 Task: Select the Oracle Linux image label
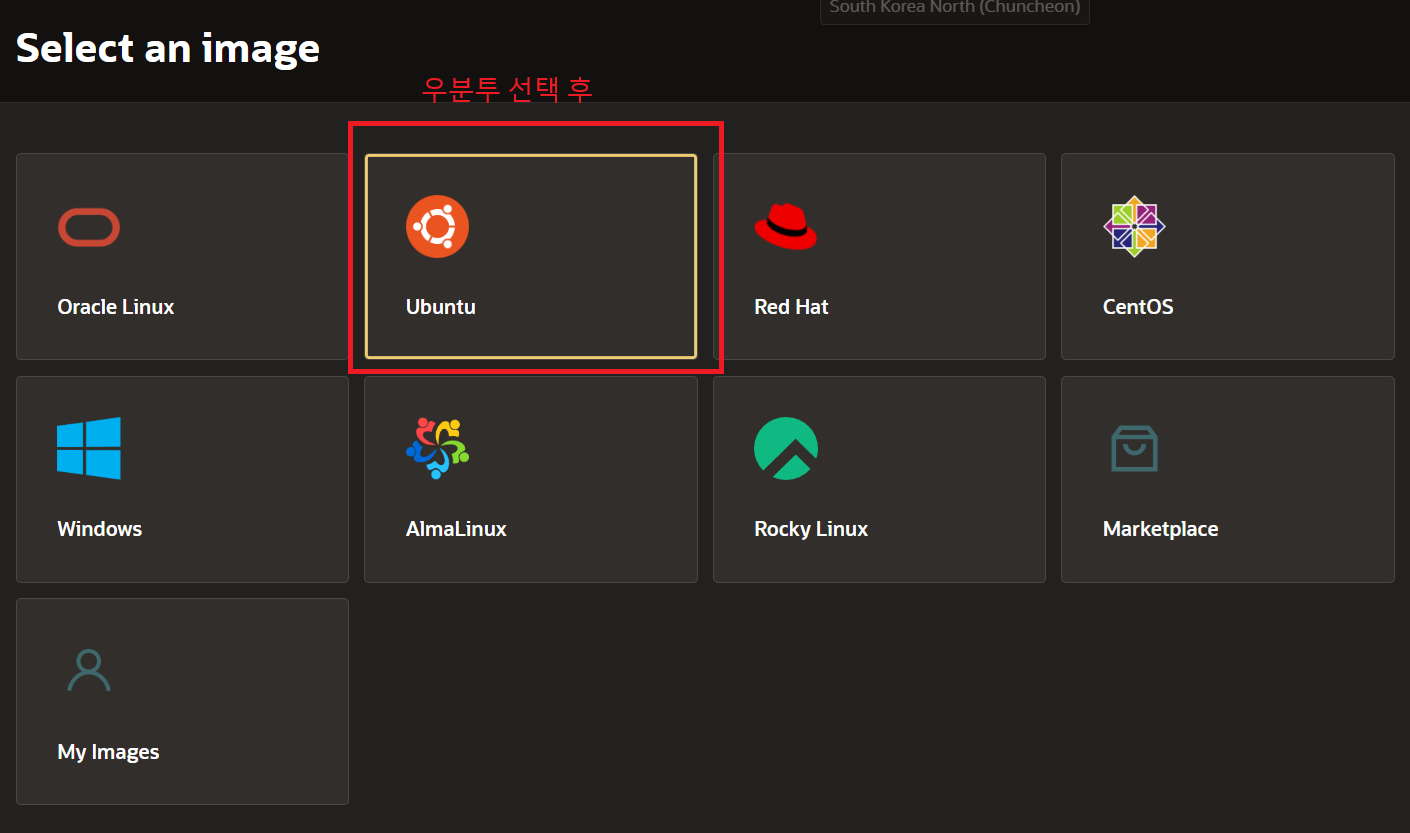pos(116,307)
